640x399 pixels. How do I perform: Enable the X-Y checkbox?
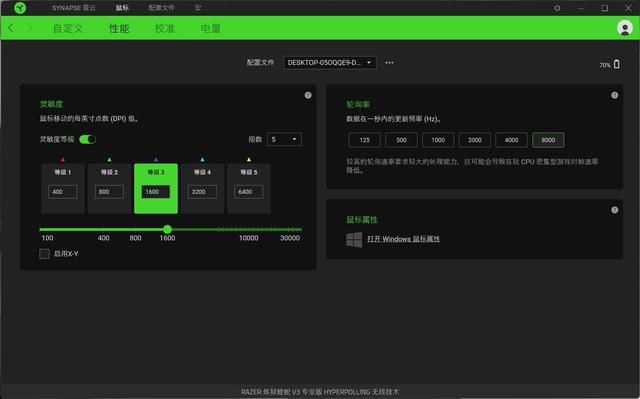point(44,254)
